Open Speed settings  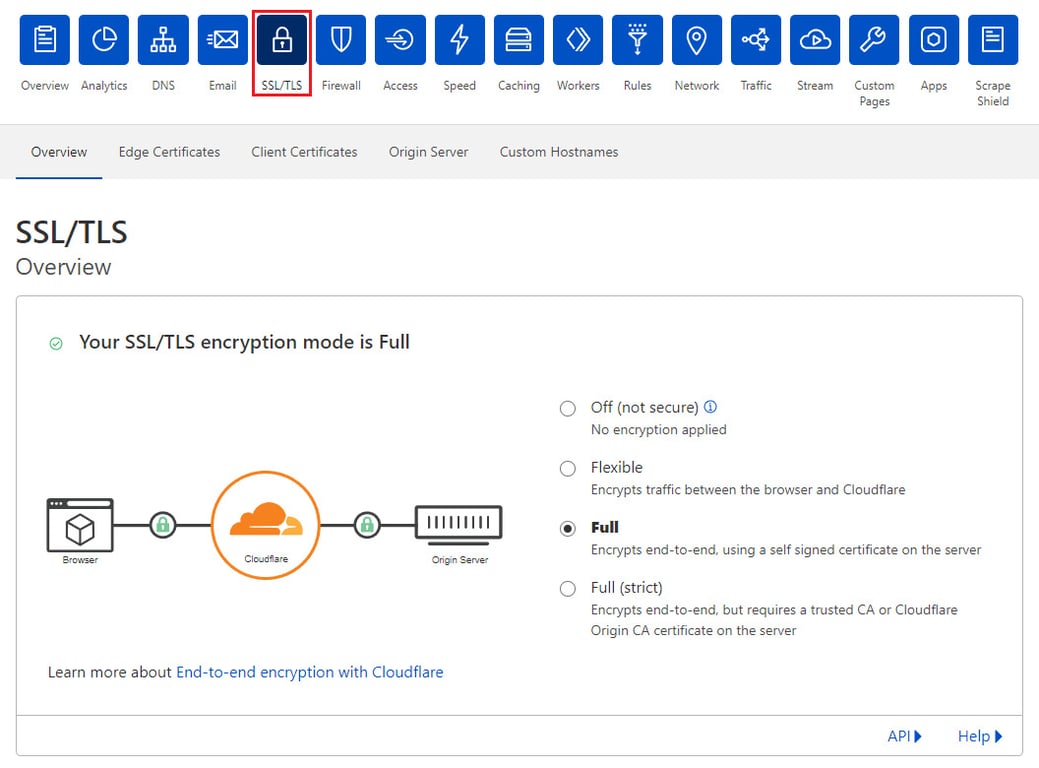(x=459, y=40)
